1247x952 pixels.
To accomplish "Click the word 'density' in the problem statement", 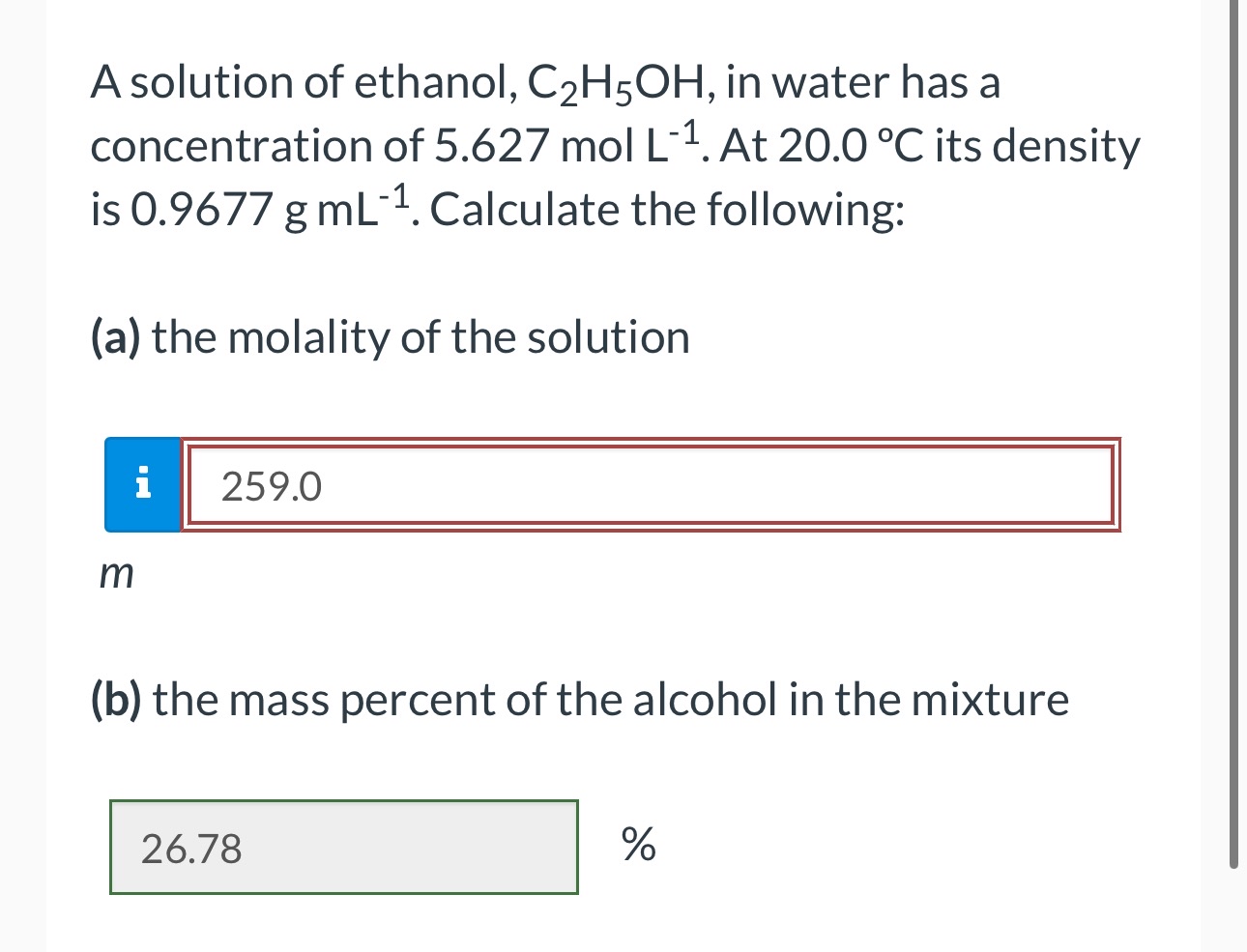I will coord(1067,146).
